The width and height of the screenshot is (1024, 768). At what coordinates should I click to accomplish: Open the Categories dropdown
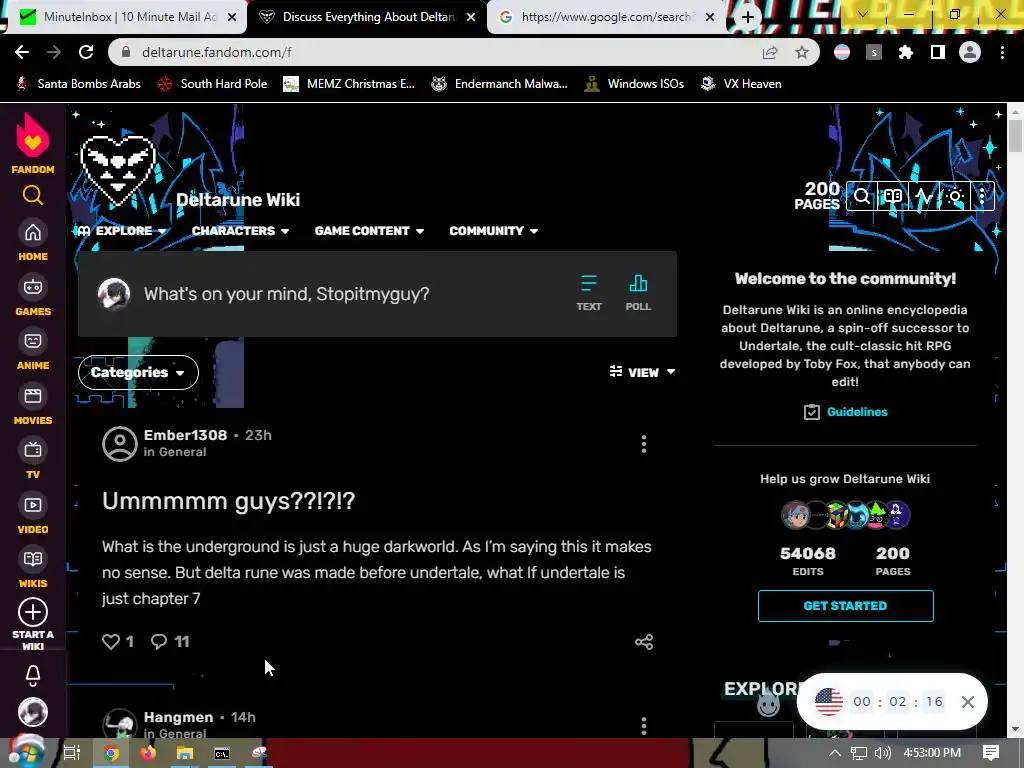(138, 372)
